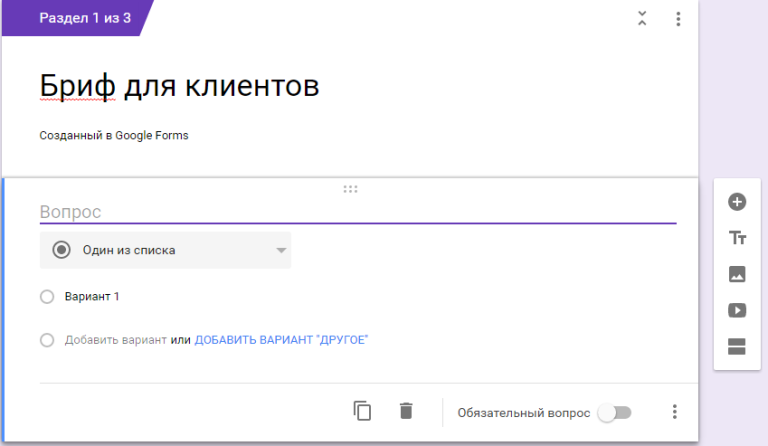768x446 pixels.
Task: Click the "Добавить вариант" text
Action: coord(115,340)
